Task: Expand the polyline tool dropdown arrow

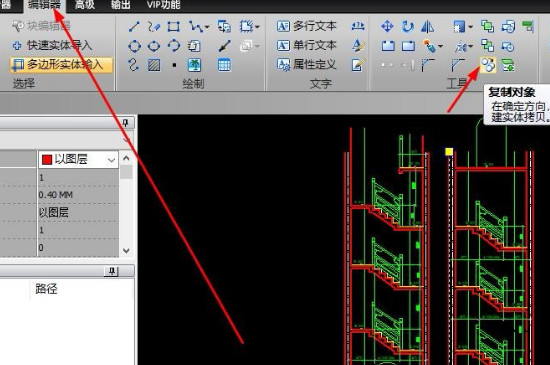Action: tap(207, 27)
